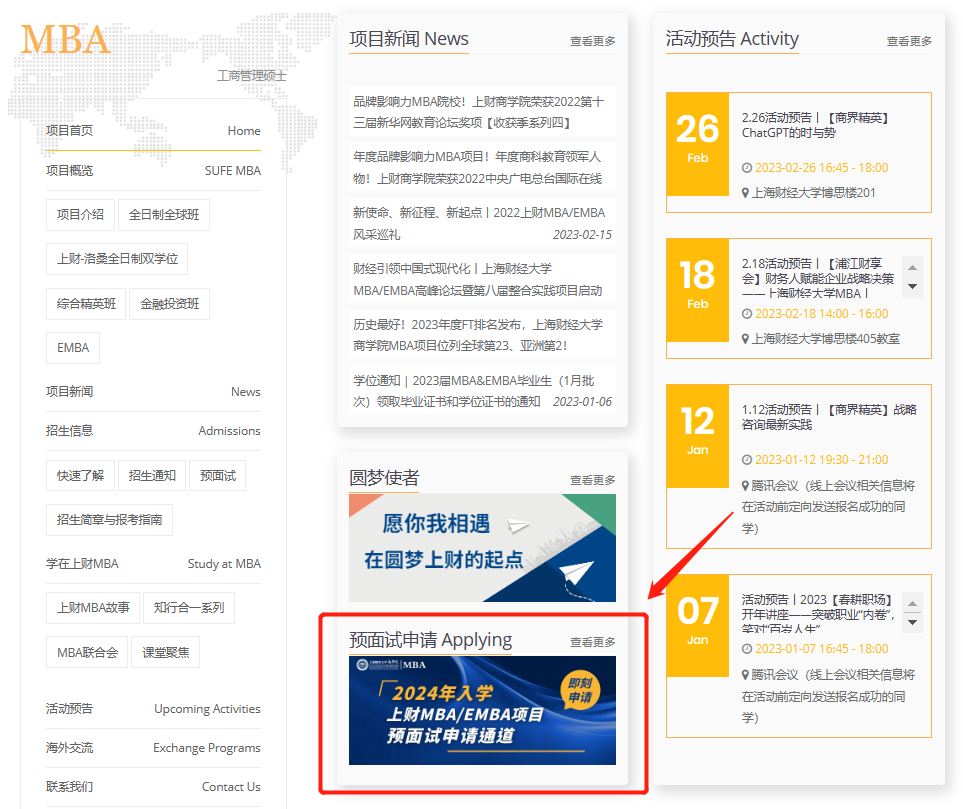
Task: Open the MBA联合会 button
Action: [87, 652]
